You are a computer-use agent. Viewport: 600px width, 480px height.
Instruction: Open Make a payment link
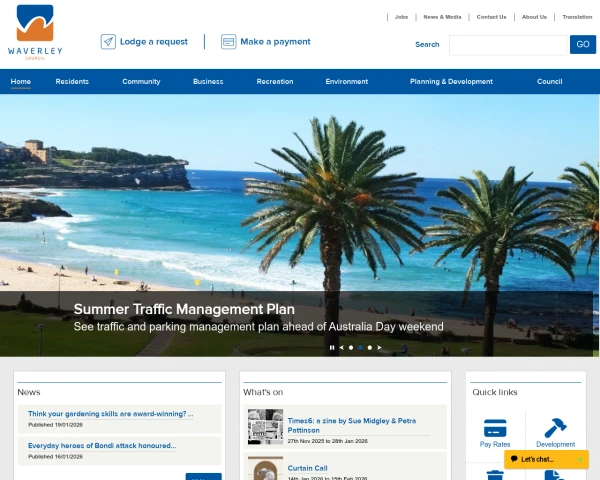[275, 42]
